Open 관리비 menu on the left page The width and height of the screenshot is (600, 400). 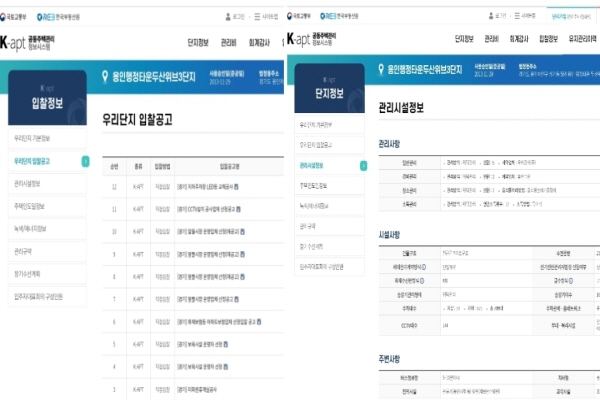(228, 42)
